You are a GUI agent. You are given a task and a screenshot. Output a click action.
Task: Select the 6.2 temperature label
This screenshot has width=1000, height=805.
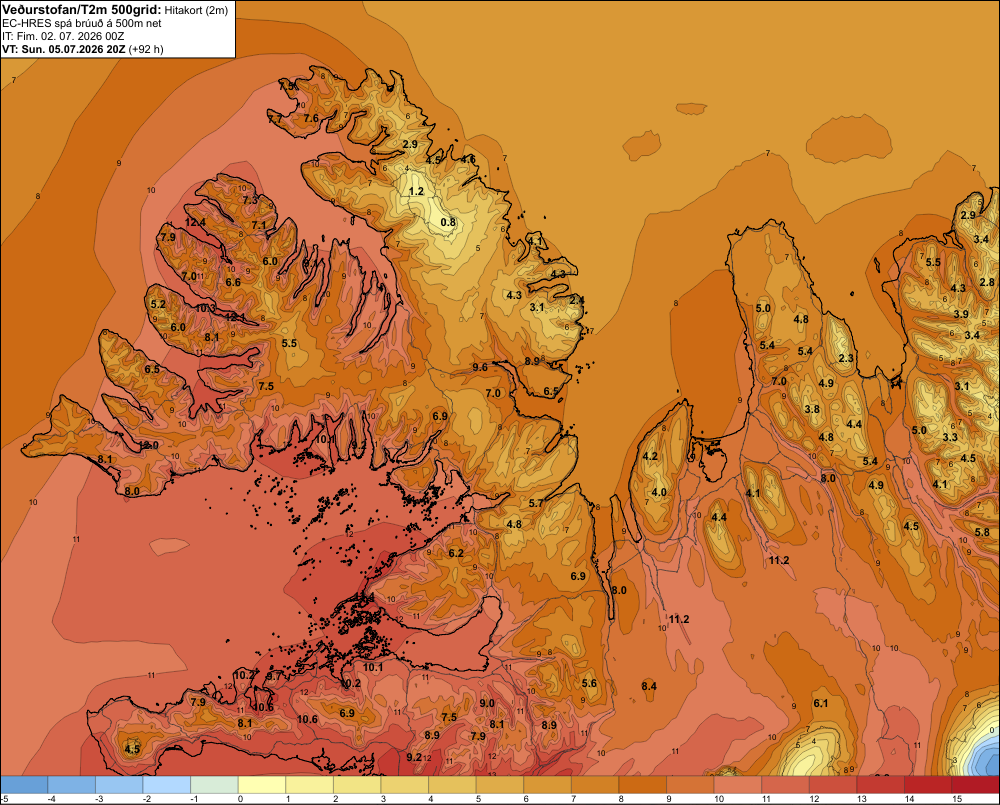456,553
